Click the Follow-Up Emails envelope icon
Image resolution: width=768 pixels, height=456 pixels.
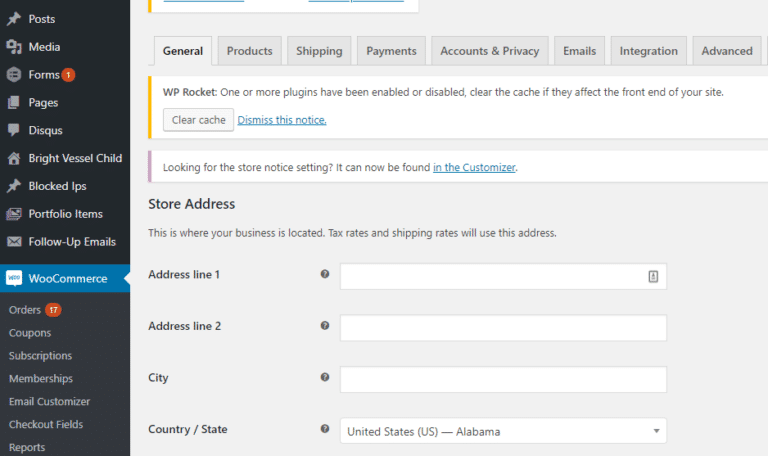coord(14,242)
